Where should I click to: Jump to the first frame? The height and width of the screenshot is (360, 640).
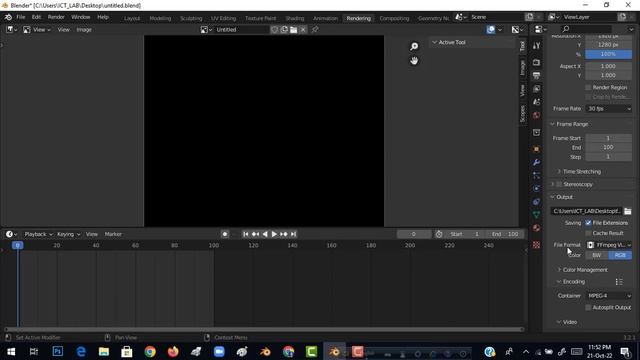pos(245,234)
